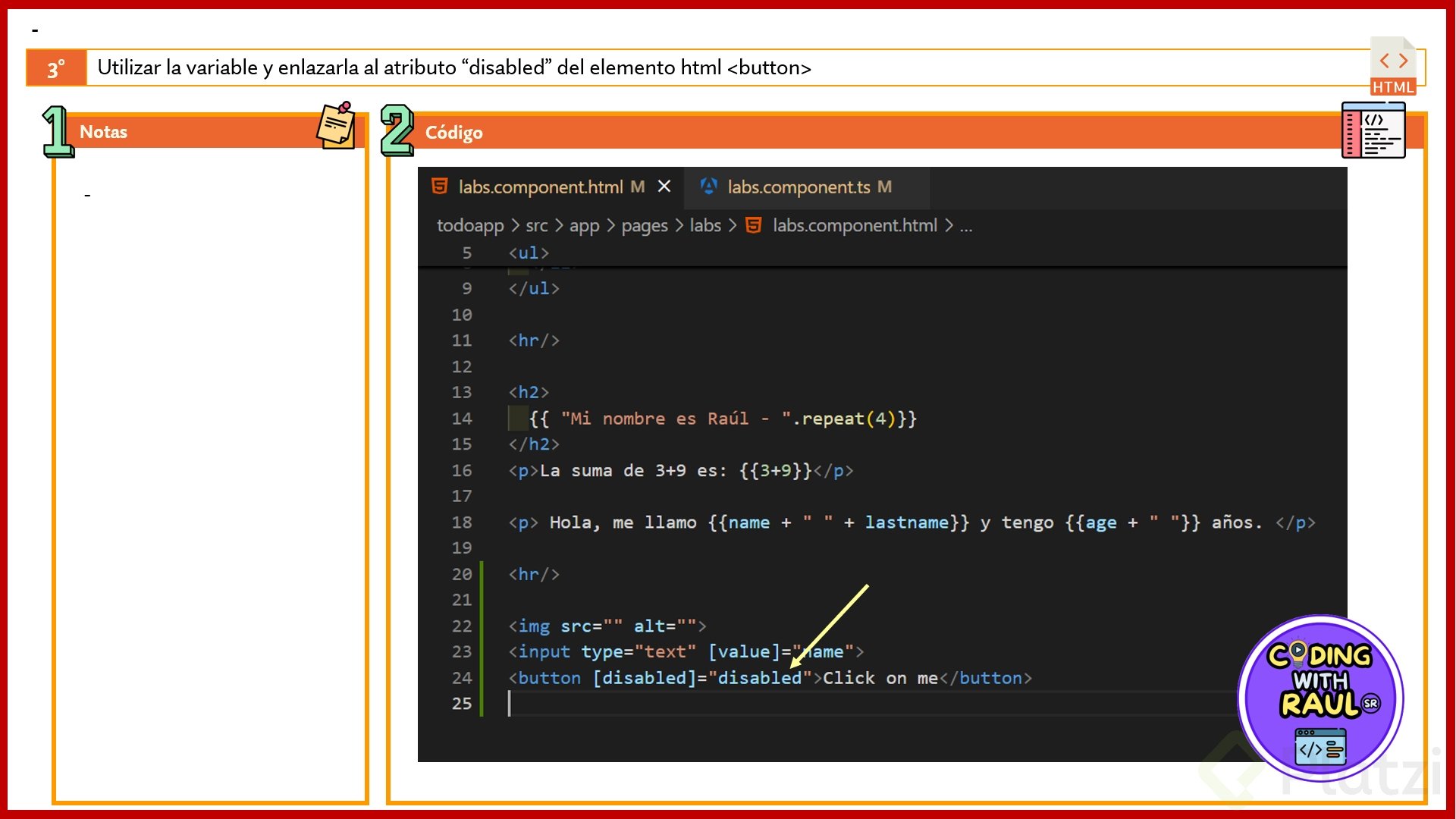Screen dimensions: 1456x819
Task: Click the HTML5 icon in the breadcrumb path
Action: (x=753, y=225)
